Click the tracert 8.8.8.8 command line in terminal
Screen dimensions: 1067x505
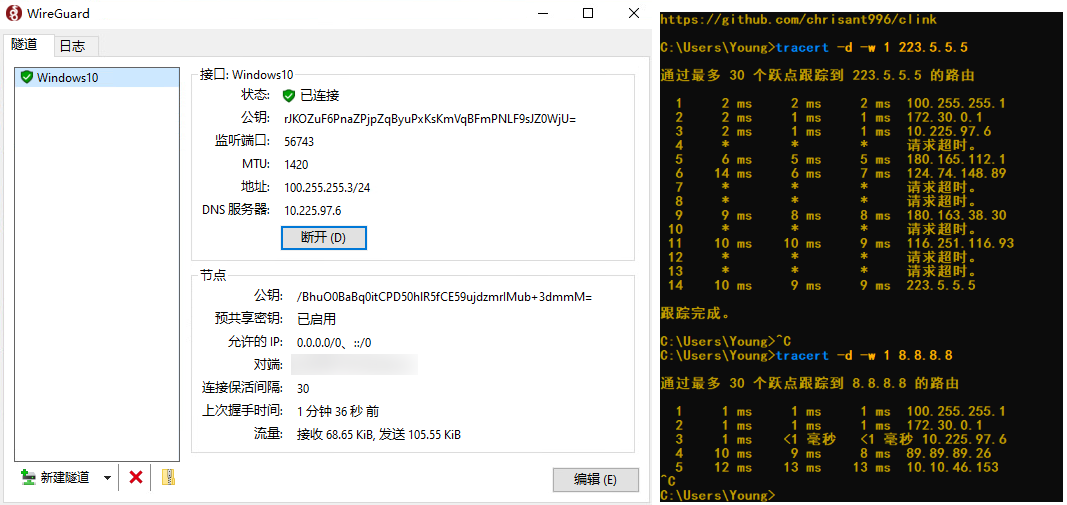(806, 355)
